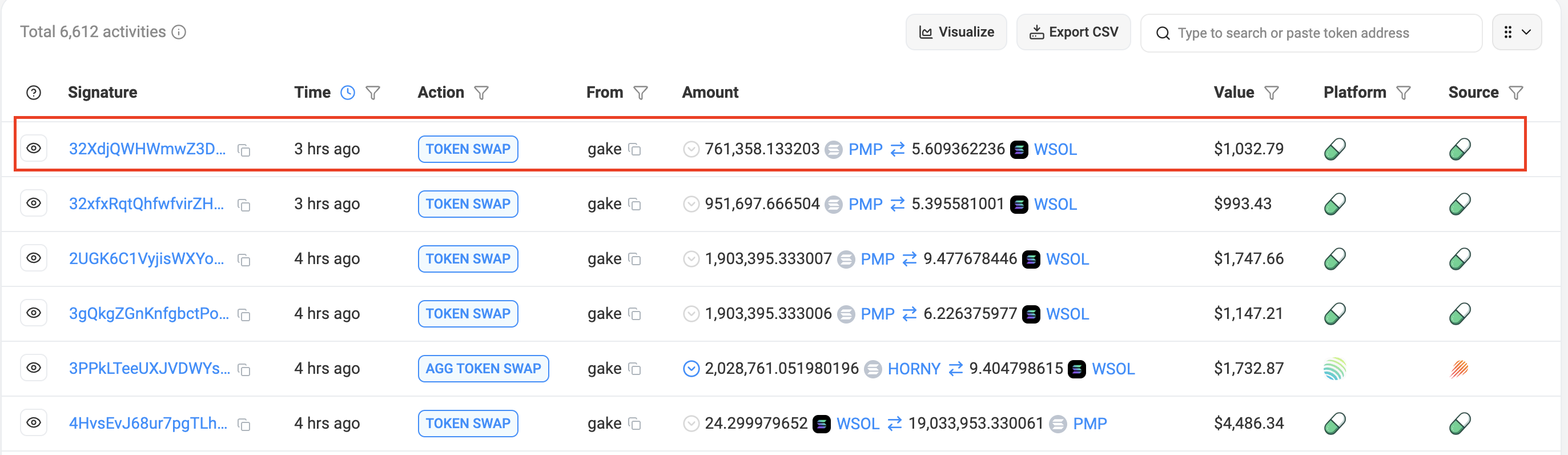This screenshot has width=1568, height=455.
Task: Expand amount details for 2UGK6C1VyjisWXYo row
Action: 691,259
